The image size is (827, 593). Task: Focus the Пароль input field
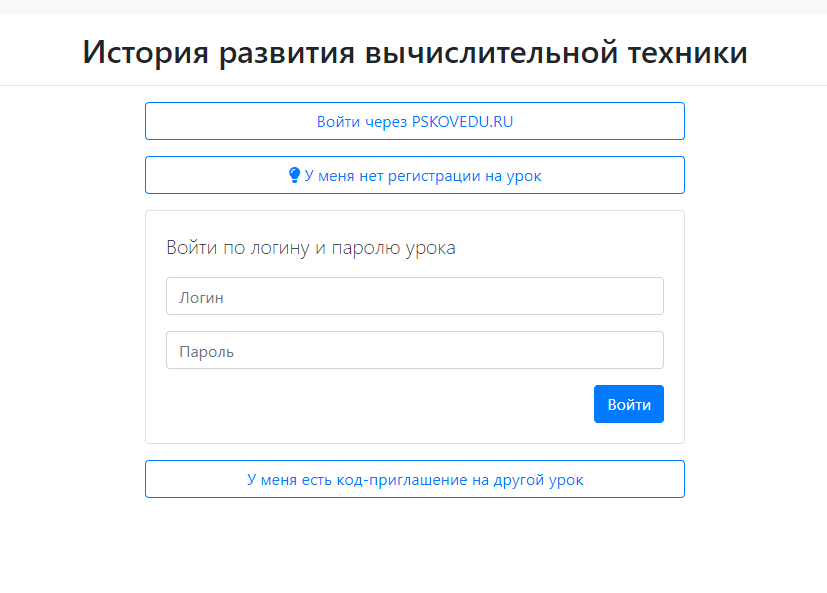point(415,350)
